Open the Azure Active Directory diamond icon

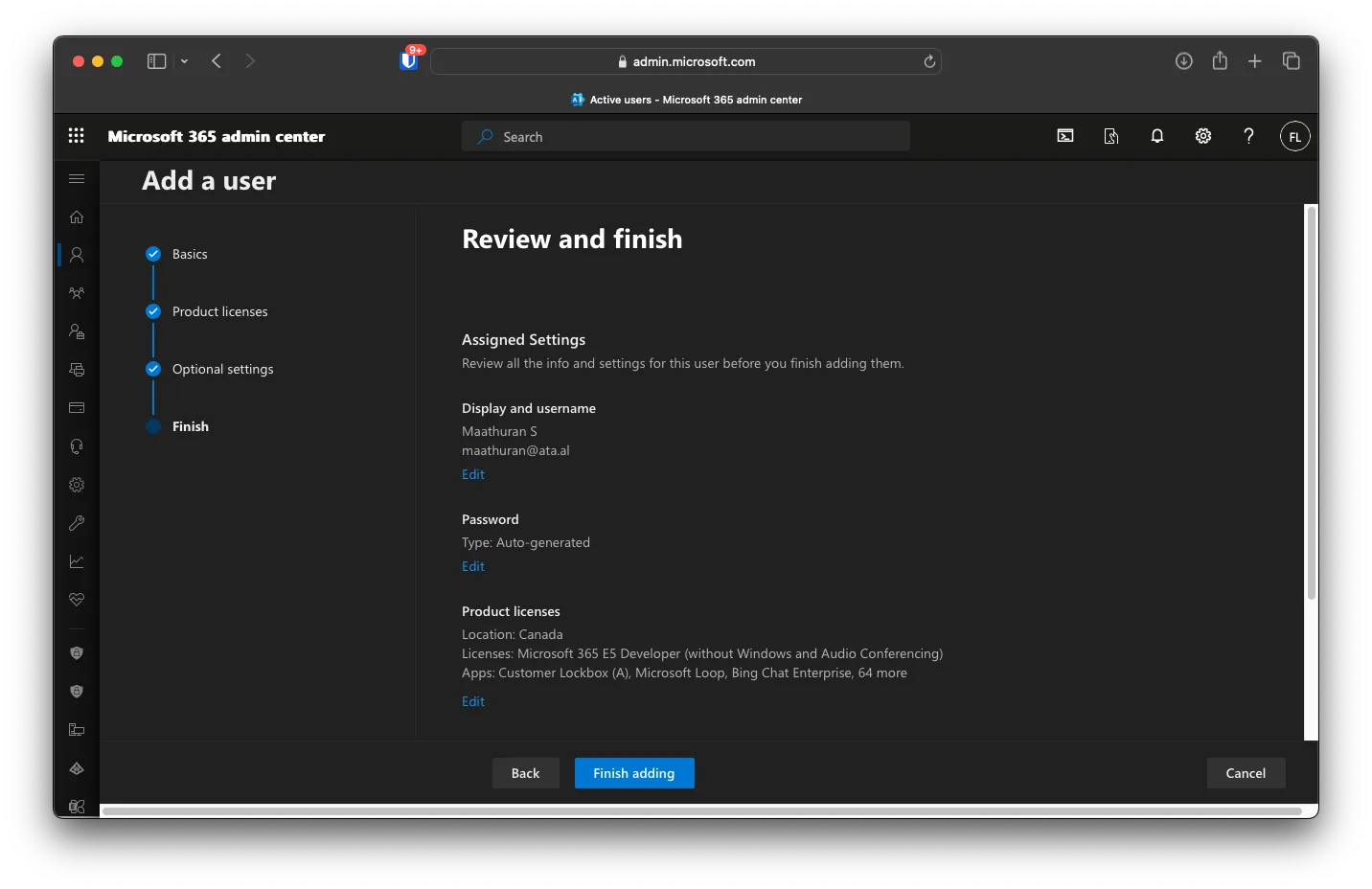tap(77, 768)
